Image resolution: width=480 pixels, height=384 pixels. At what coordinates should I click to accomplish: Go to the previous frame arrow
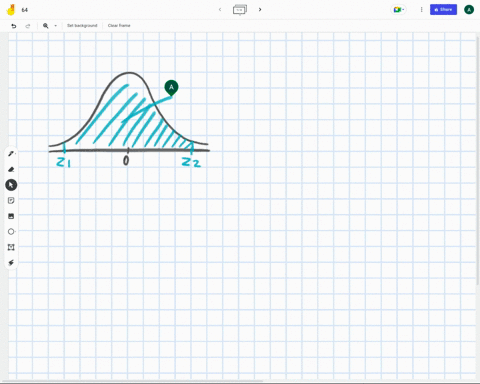click(x=220, y=9)
